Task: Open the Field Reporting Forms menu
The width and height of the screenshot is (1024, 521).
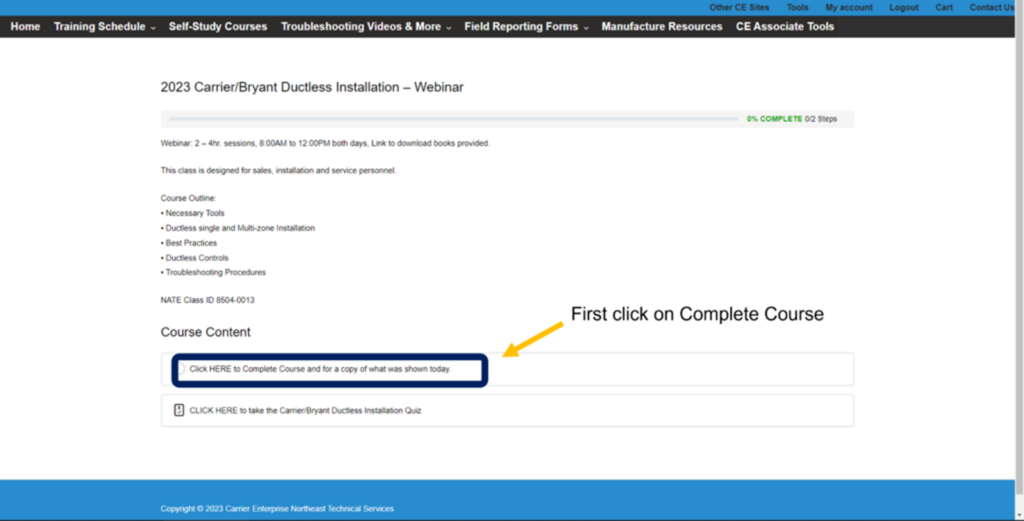Action: [x=521, y=27]
